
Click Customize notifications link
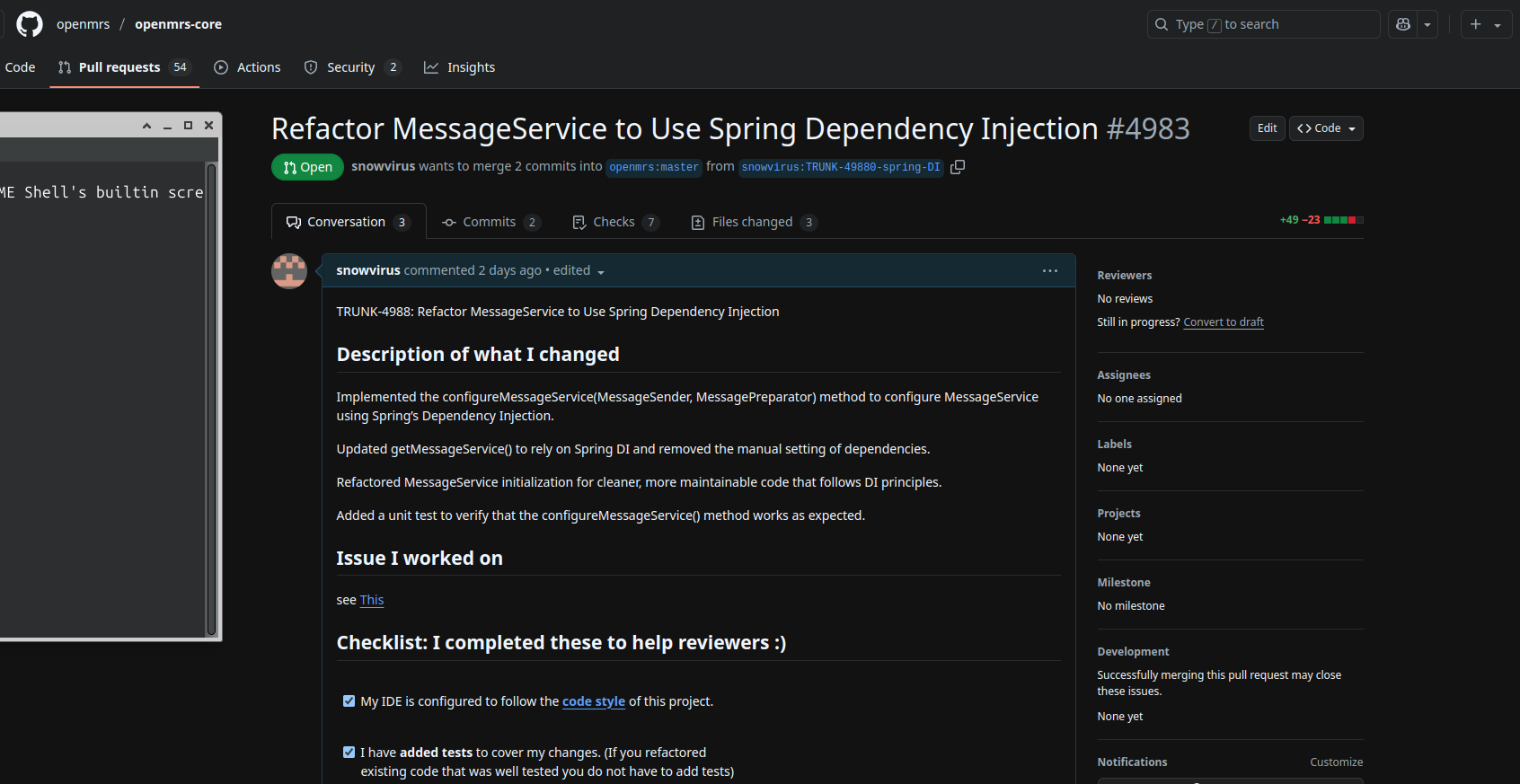click(x=1336, y=762)
